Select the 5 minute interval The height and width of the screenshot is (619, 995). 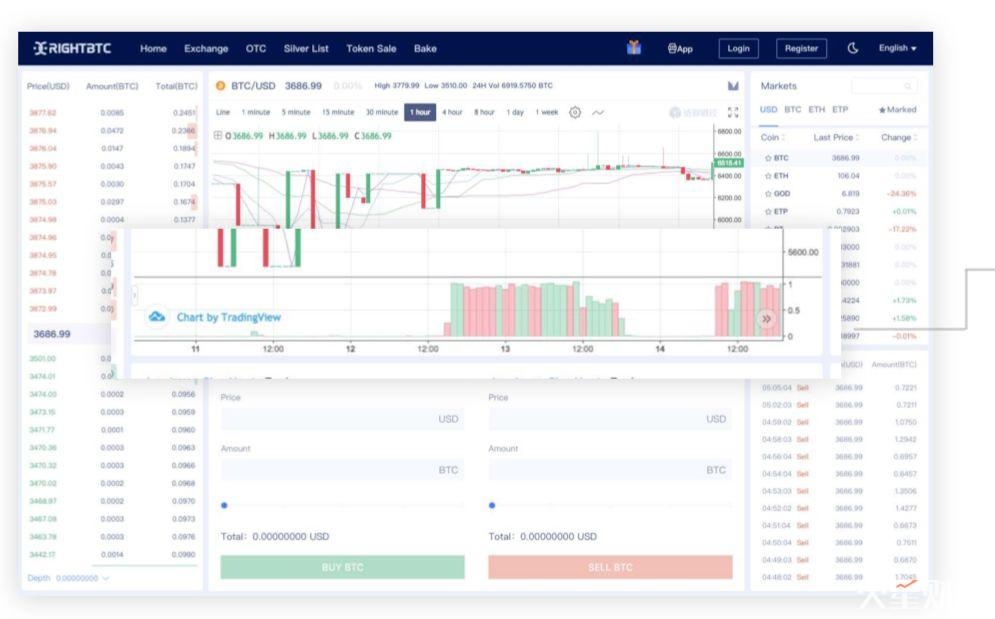click(296, 112)
